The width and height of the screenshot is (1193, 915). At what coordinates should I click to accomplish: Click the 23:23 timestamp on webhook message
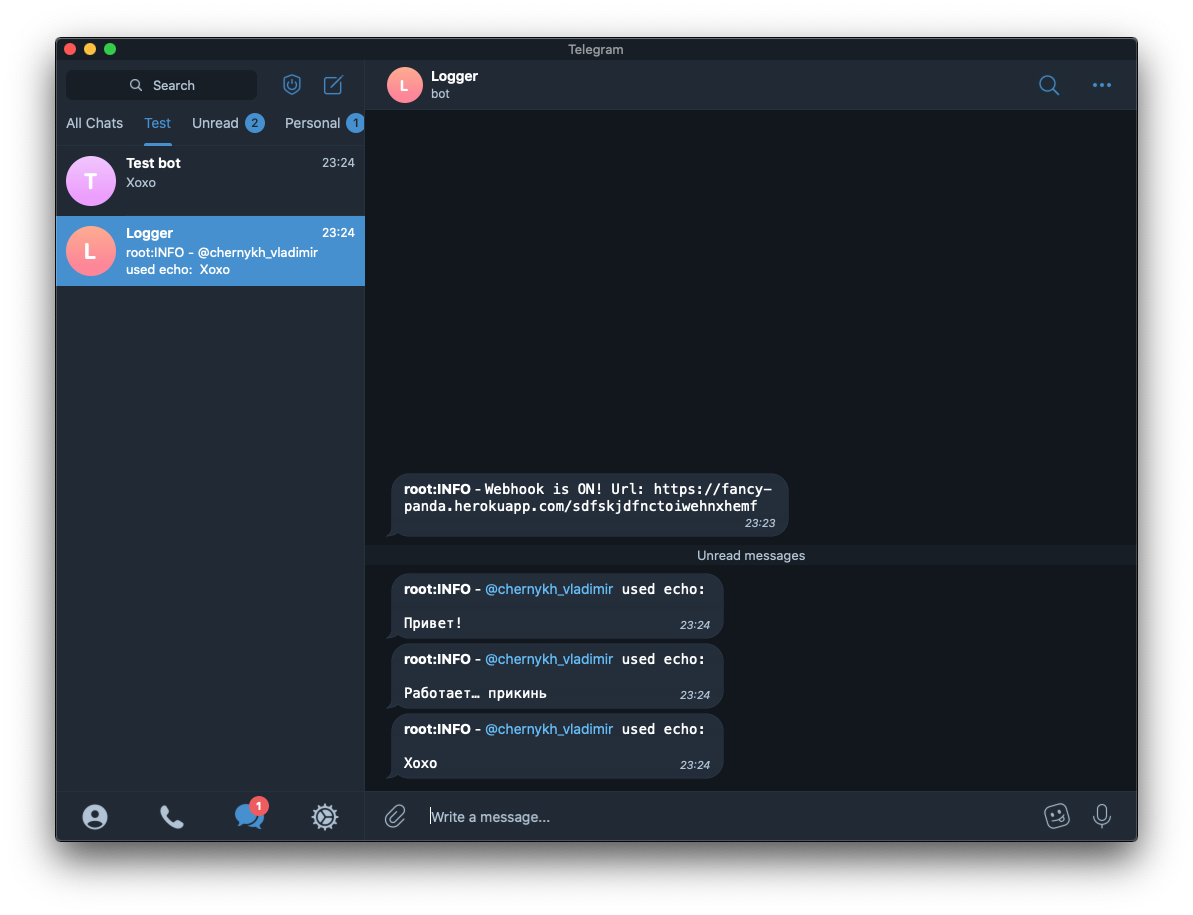click(x=759, y=523)
